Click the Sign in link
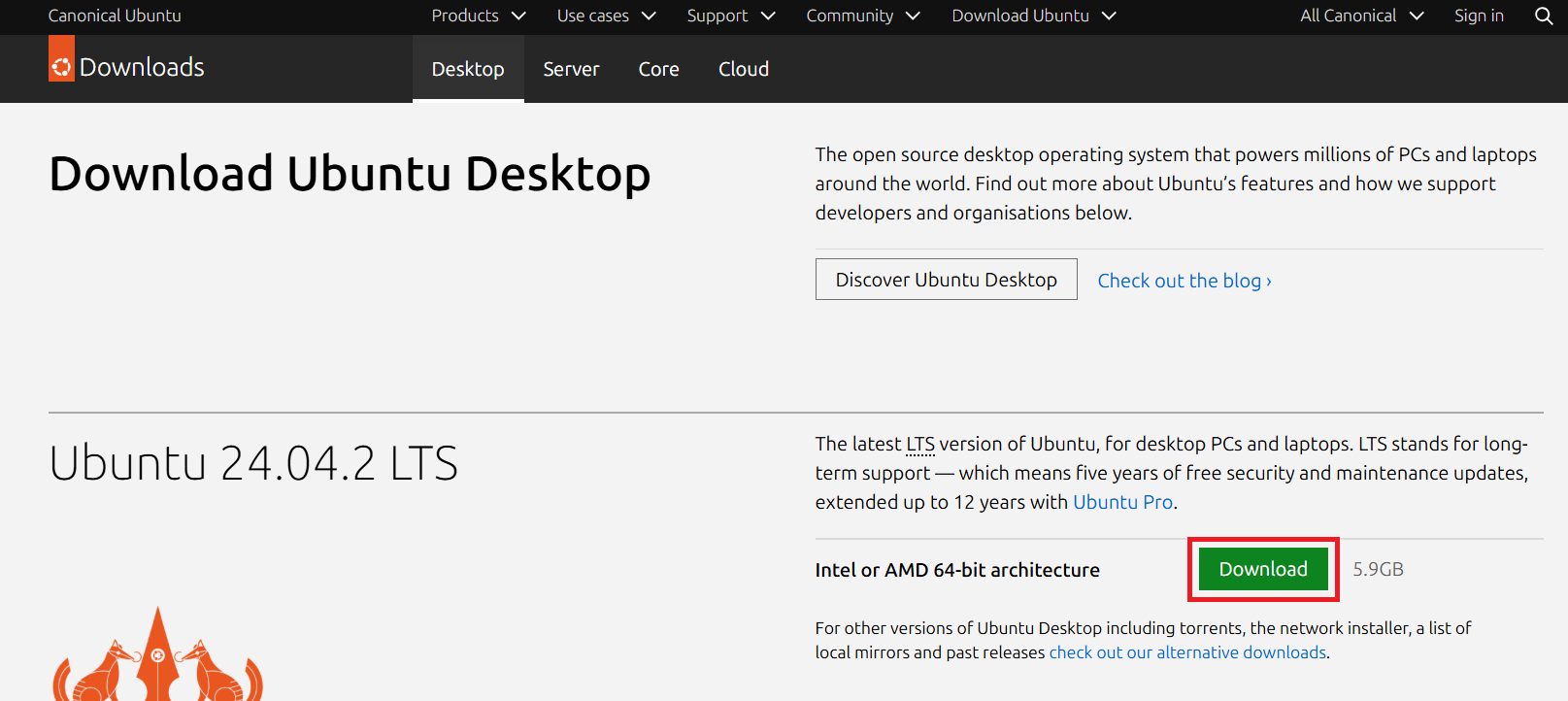 (1479, 16)
